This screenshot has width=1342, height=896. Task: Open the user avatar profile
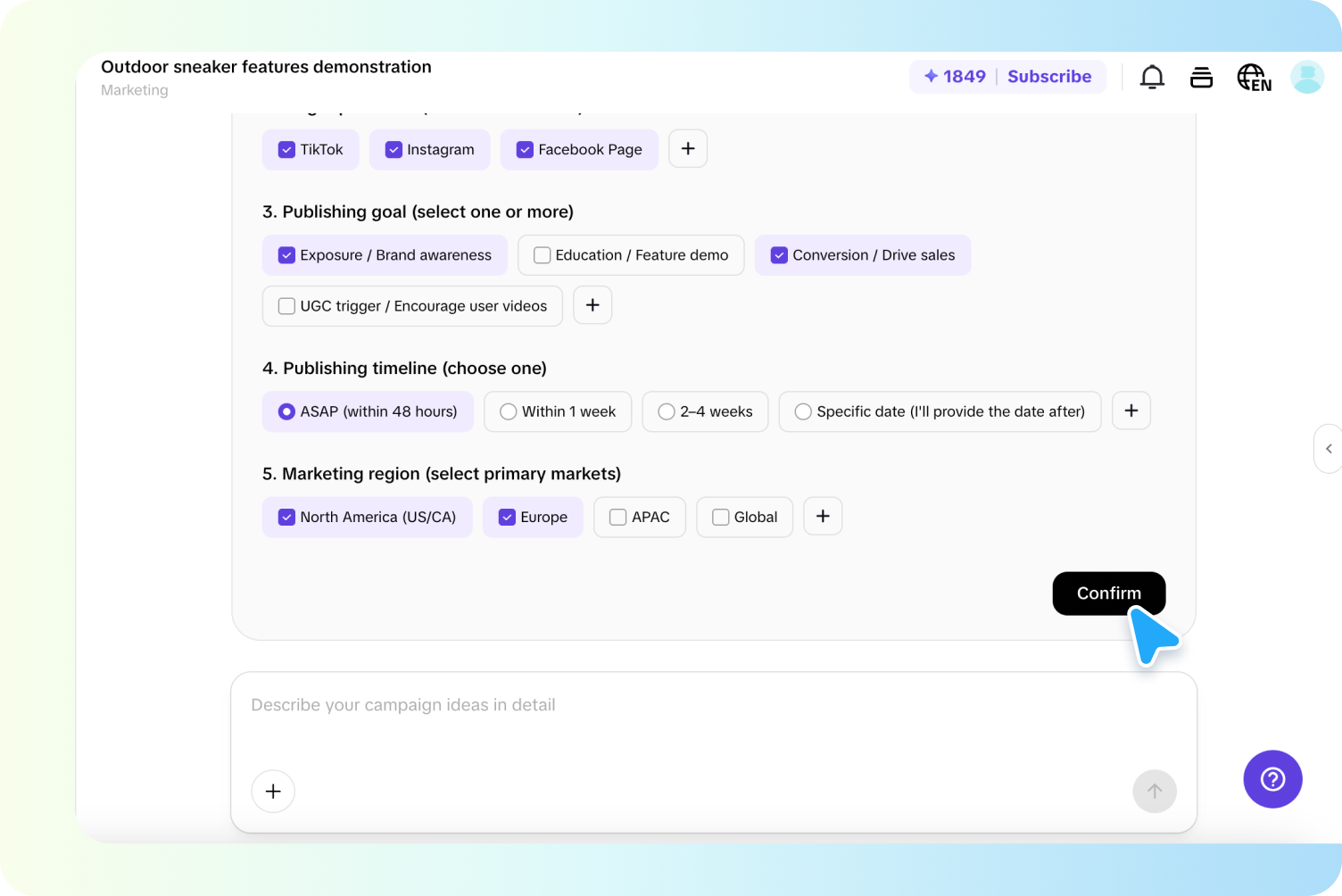pyautogui.click(x=1306, y=77)
